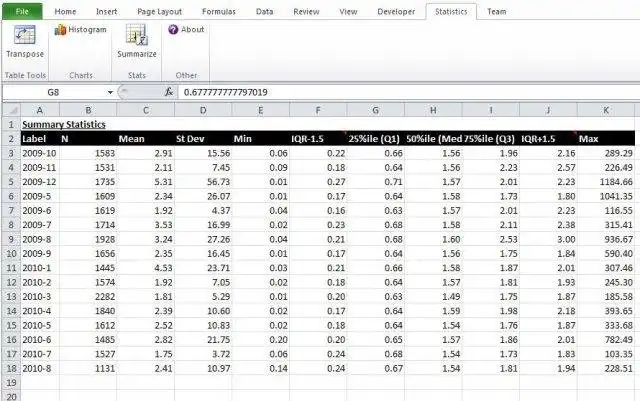640x401 pixels.
Task: Click the St Dev value 56.73
Action: 203,182
